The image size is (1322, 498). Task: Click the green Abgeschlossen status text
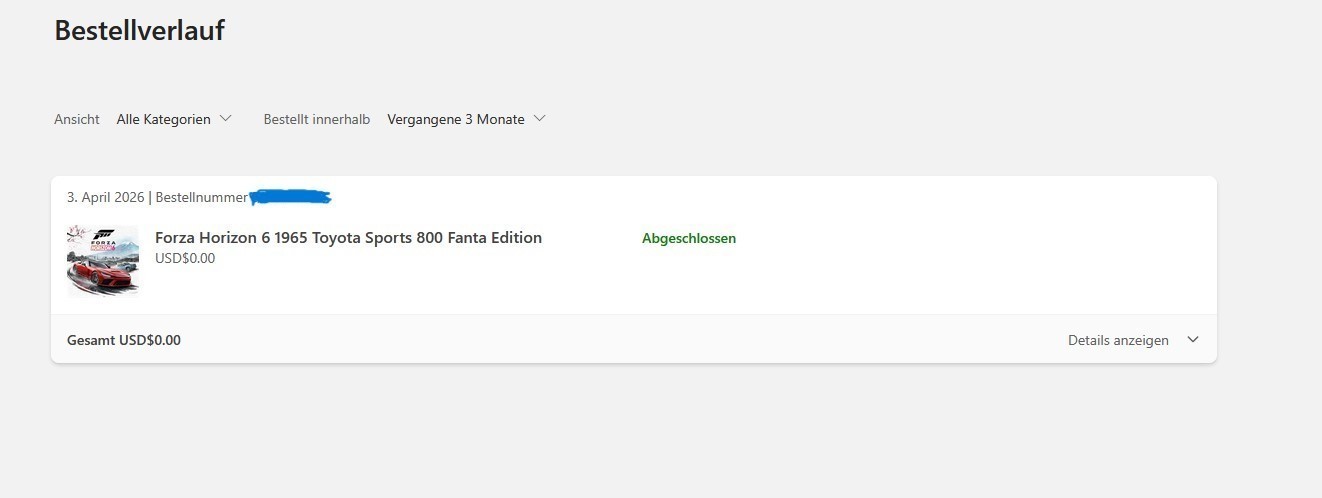point(689,238)
